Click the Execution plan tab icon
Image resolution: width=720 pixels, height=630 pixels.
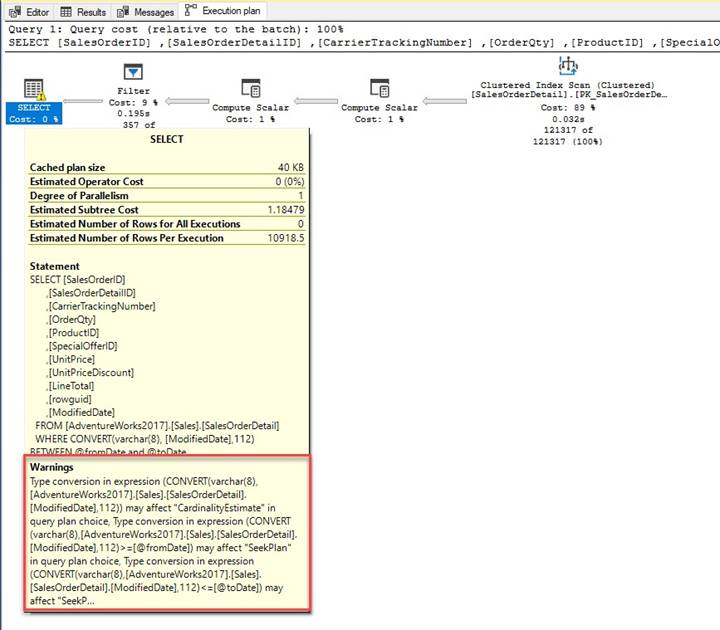click(x=191, y=10)
